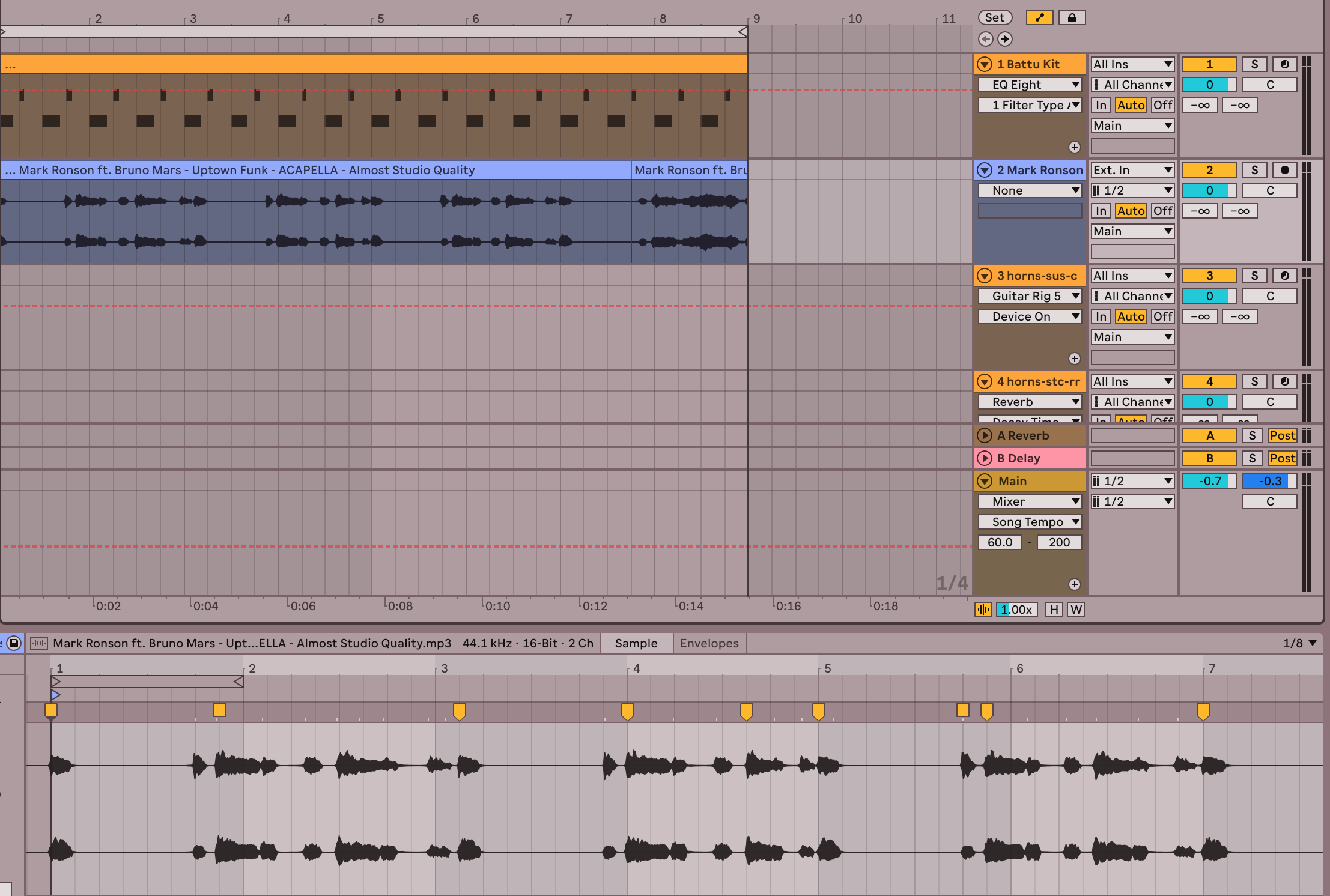Go to the next locator arrow

point(1004,39)
